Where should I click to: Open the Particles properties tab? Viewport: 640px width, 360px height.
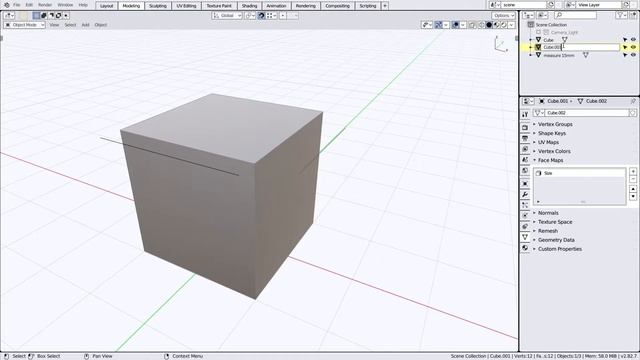point(525,205)
